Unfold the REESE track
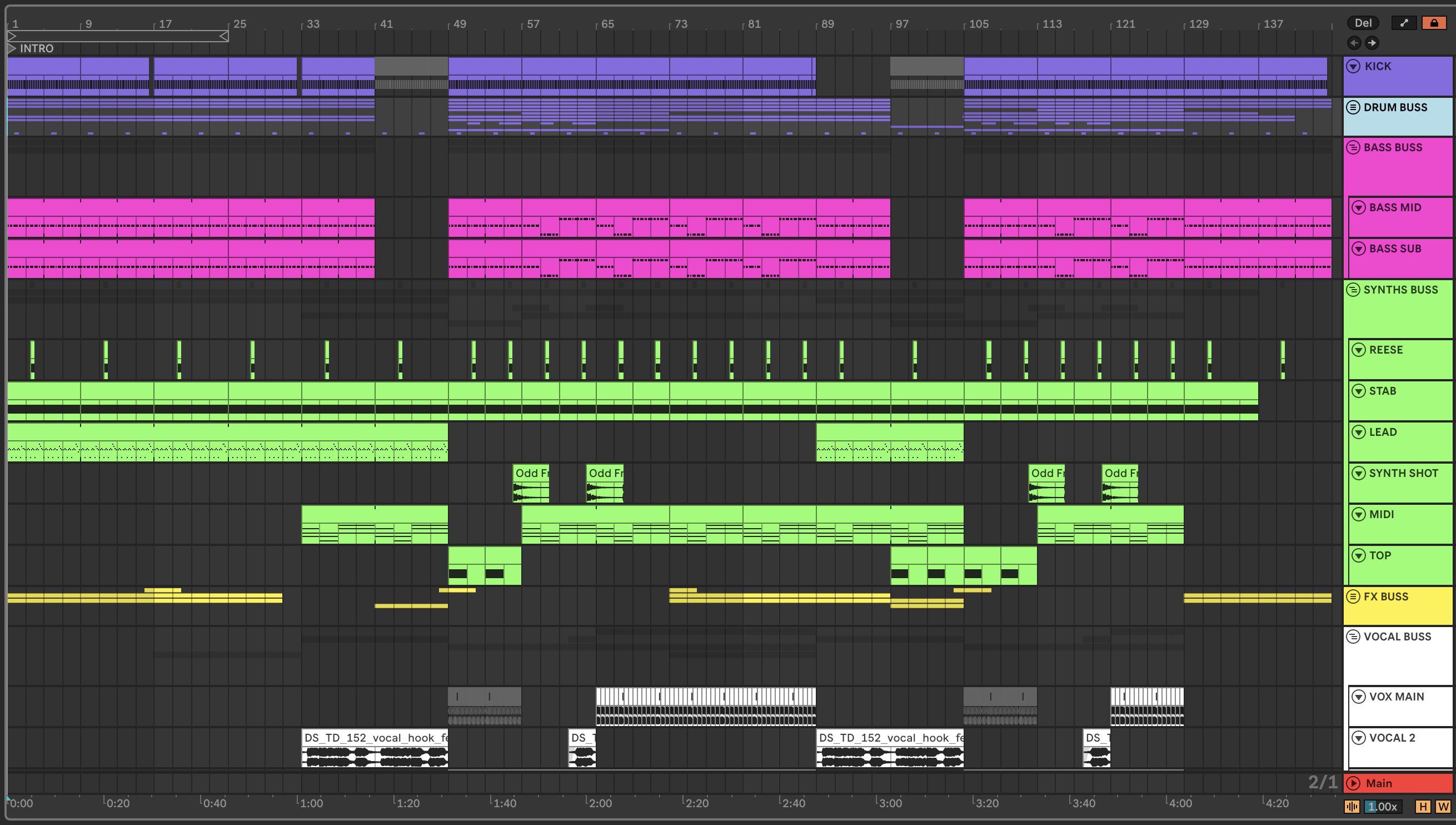 [1359, 350]
